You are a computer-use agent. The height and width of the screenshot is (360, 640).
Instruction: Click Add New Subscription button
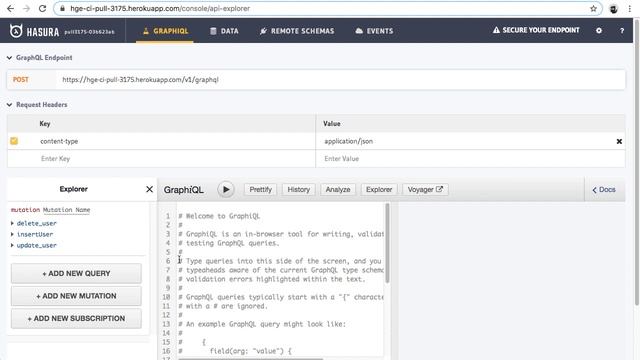point(76,318)
